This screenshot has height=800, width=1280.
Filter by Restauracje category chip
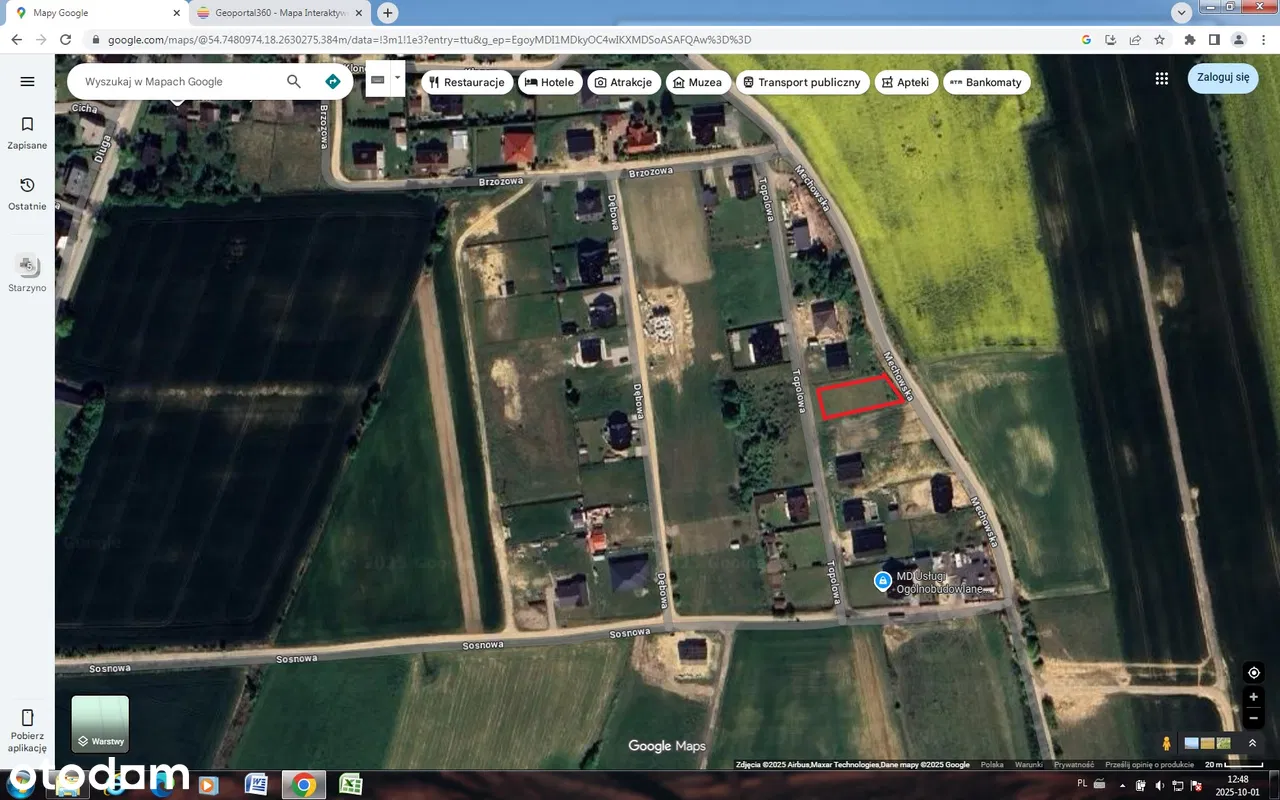pyautogui.click(x=466, y=82)
